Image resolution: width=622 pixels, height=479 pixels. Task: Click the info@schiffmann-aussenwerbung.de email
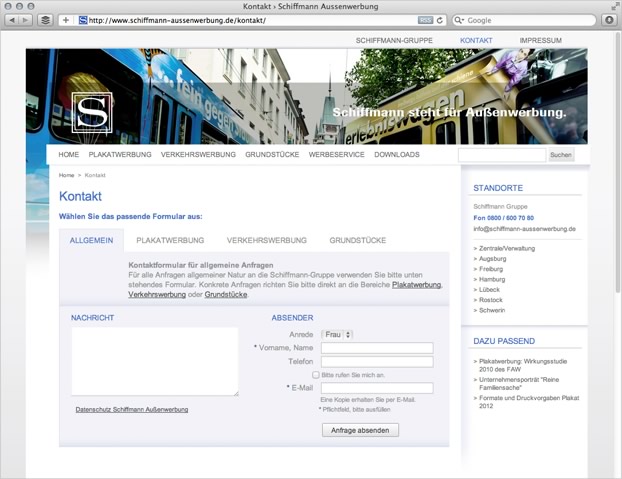524,229
